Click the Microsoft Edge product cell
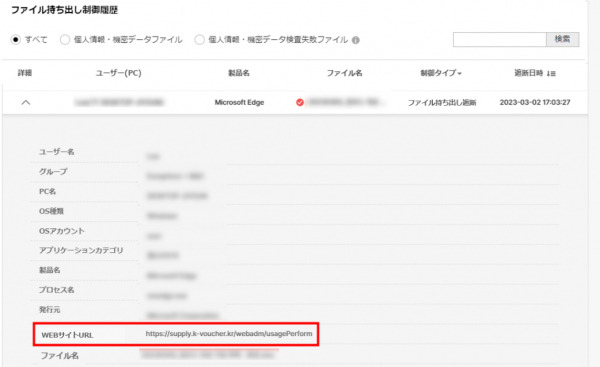 click(239, 102)
